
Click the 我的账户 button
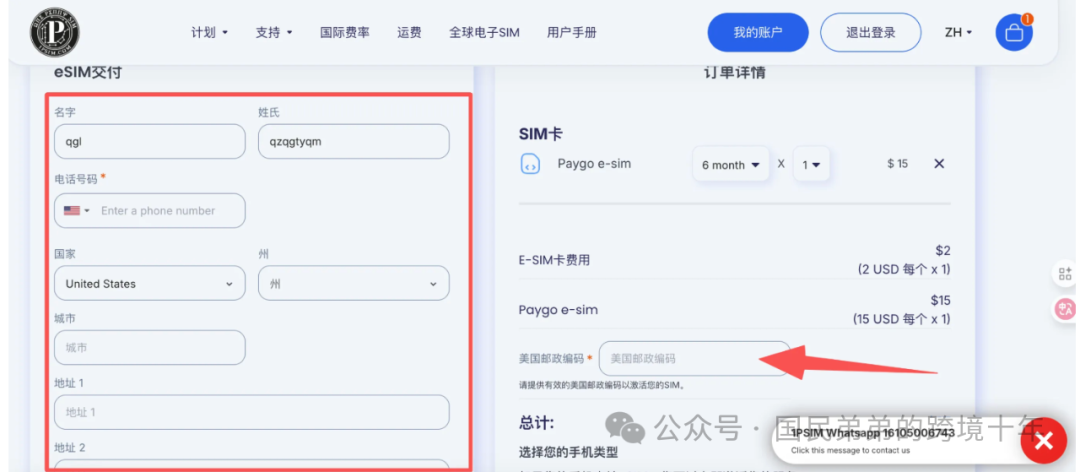(758, 32)
